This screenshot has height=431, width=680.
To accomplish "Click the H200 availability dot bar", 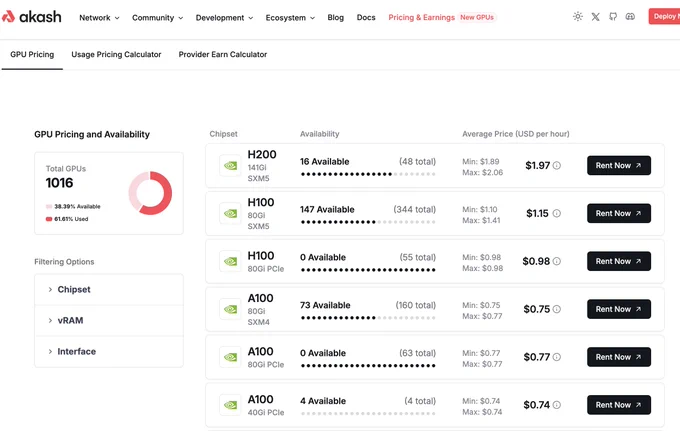I will click(x=368, y=174).
